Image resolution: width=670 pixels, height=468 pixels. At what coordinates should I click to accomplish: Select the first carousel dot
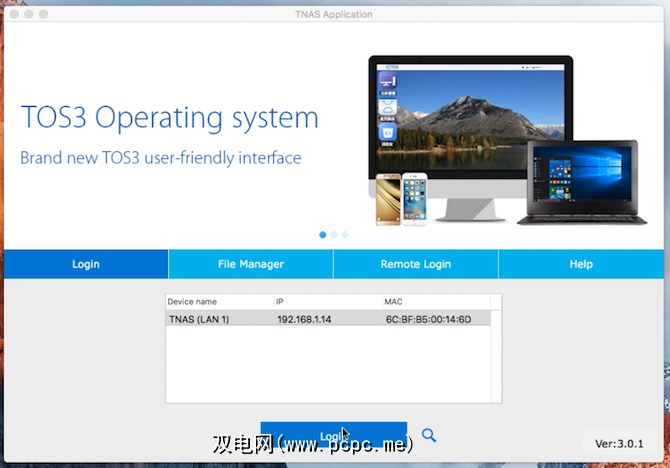[323, 235]
